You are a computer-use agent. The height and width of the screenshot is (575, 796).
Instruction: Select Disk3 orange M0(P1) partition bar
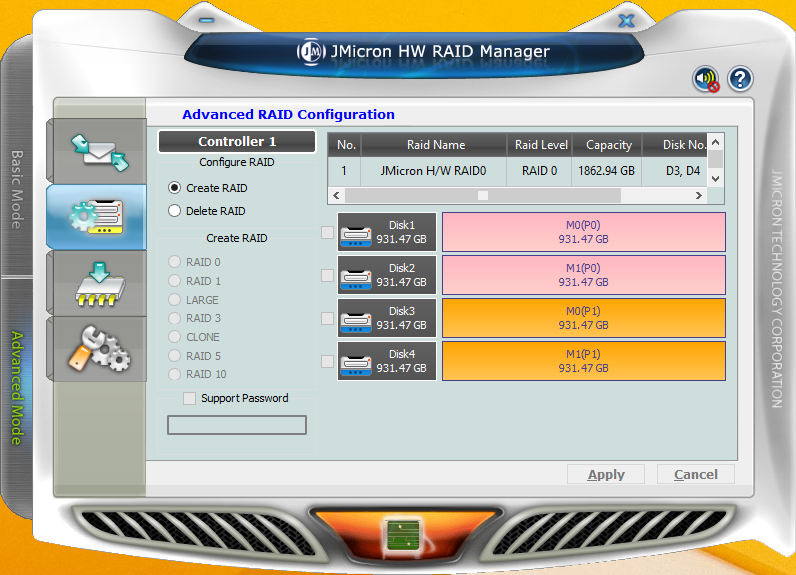click(584, 318)
